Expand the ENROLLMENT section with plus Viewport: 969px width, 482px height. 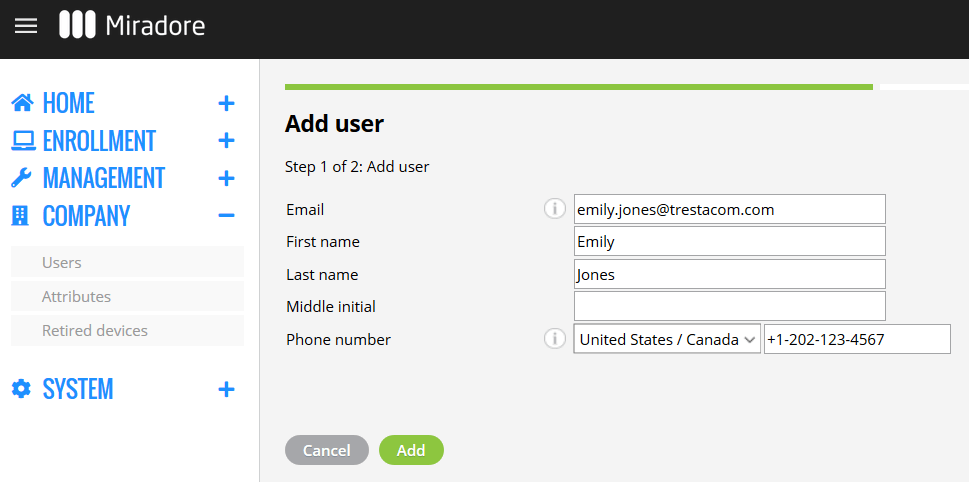(x=226, y=141)
